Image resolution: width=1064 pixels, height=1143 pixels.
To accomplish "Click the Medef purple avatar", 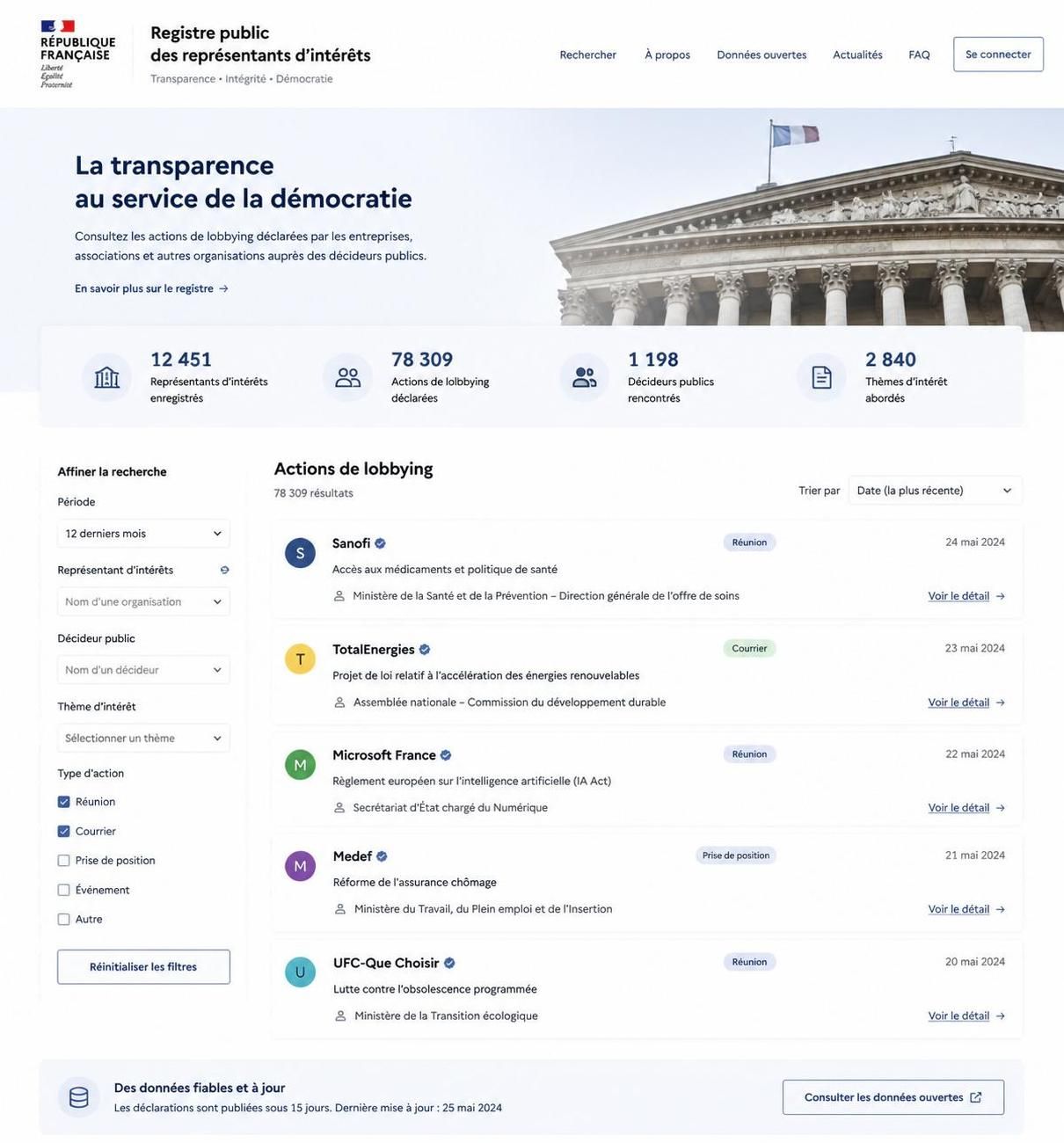I will (x=300, y=866).
